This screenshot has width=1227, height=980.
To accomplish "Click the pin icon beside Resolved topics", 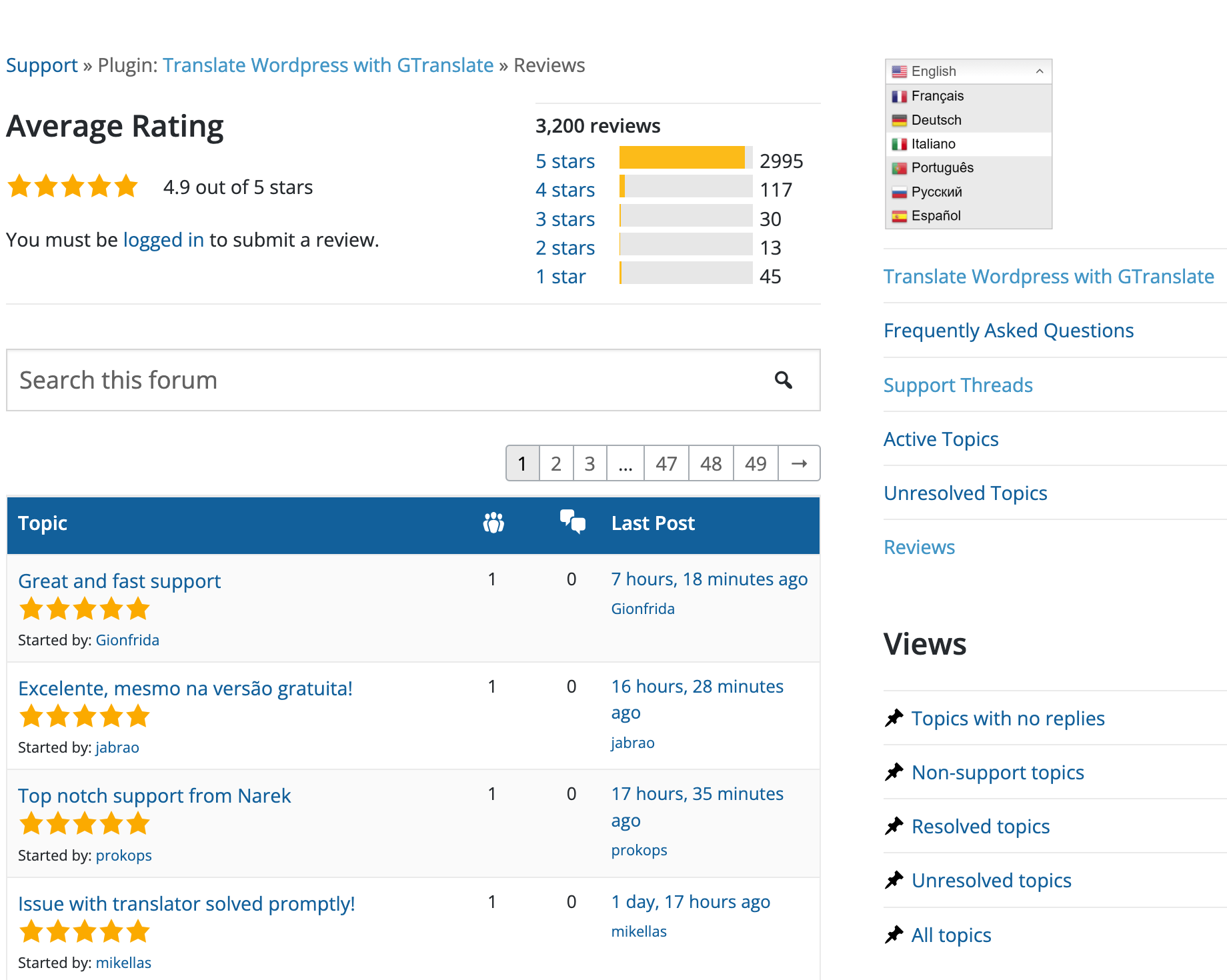I will point(894,826).
